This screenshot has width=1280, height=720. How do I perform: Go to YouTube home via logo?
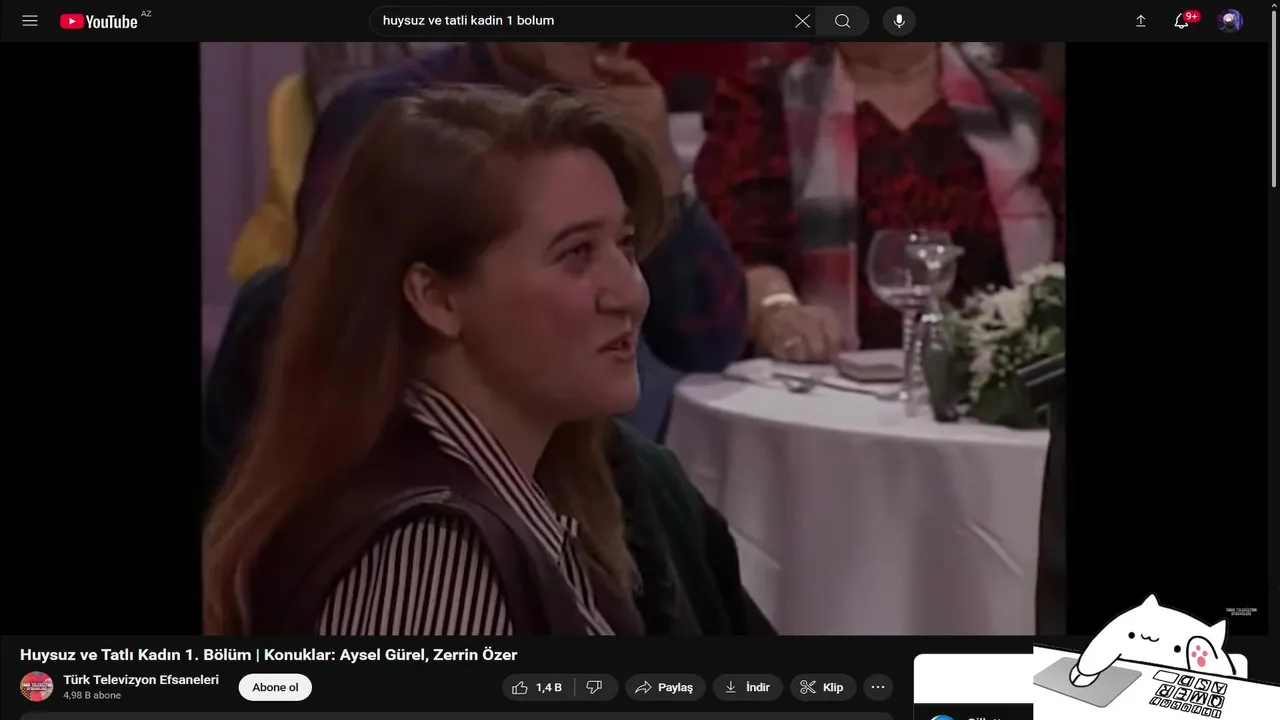(98, 21)
